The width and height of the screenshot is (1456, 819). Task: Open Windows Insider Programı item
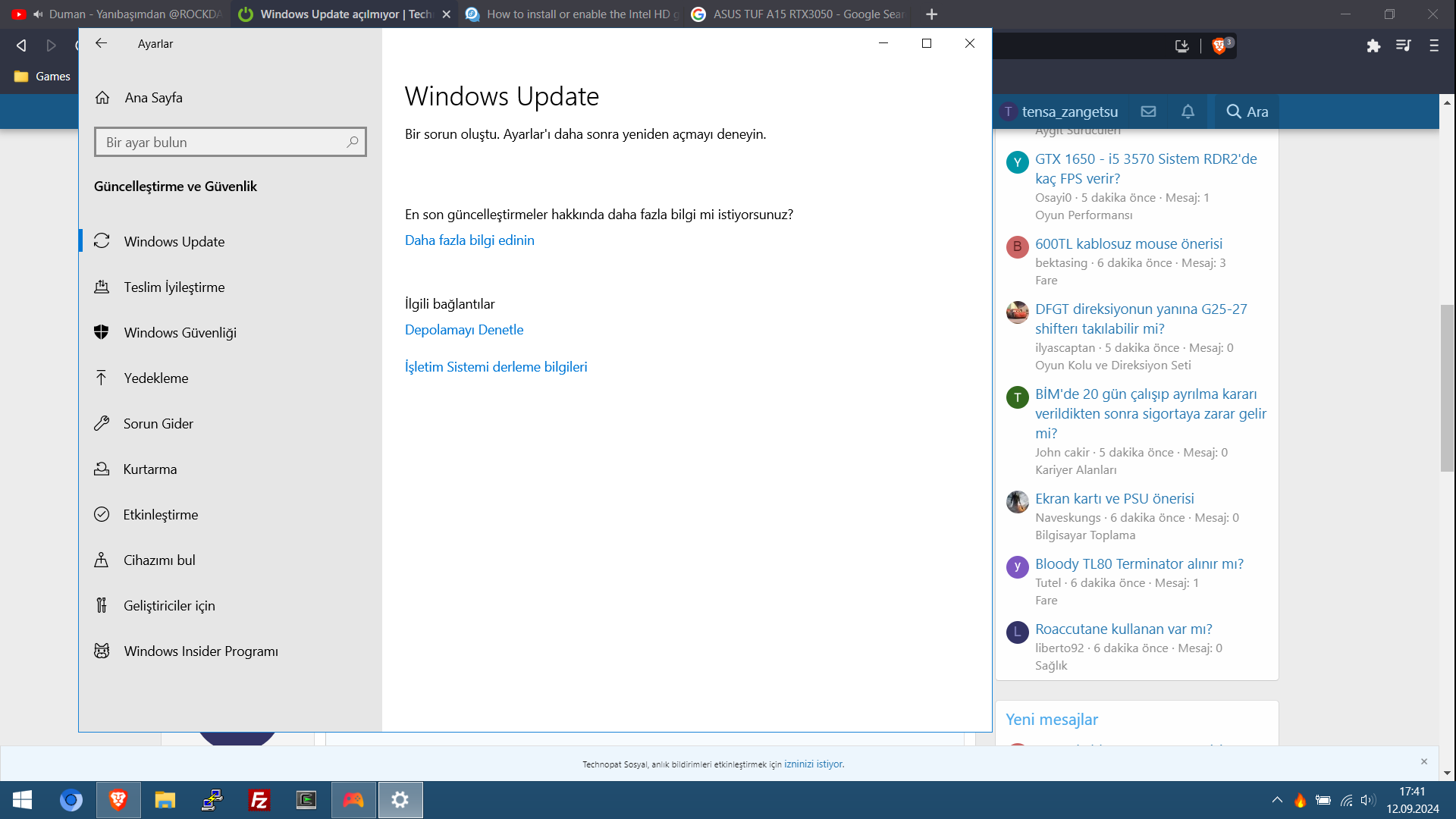point(200,651)
